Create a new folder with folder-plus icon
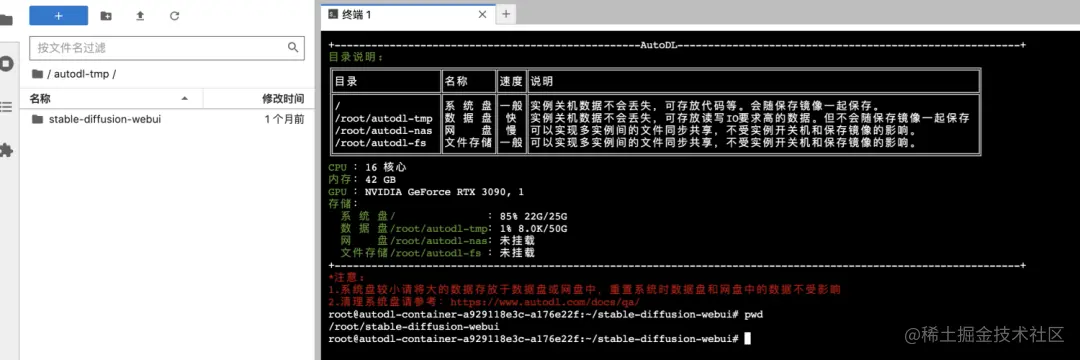This screenshot has width=1080, height=360. click(x=105, y=15)
